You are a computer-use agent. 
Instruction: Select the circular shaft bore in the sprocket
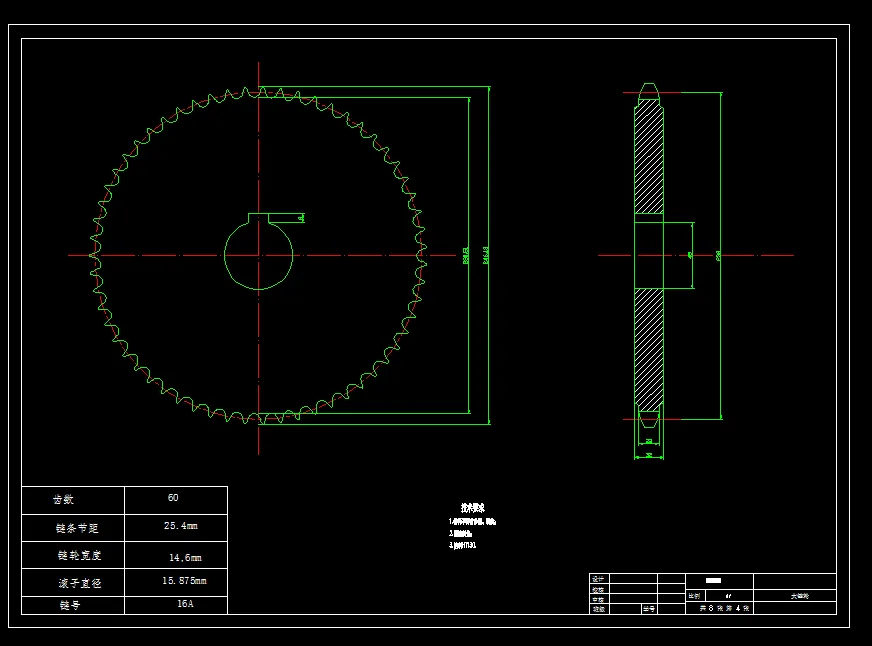[259, 256]
